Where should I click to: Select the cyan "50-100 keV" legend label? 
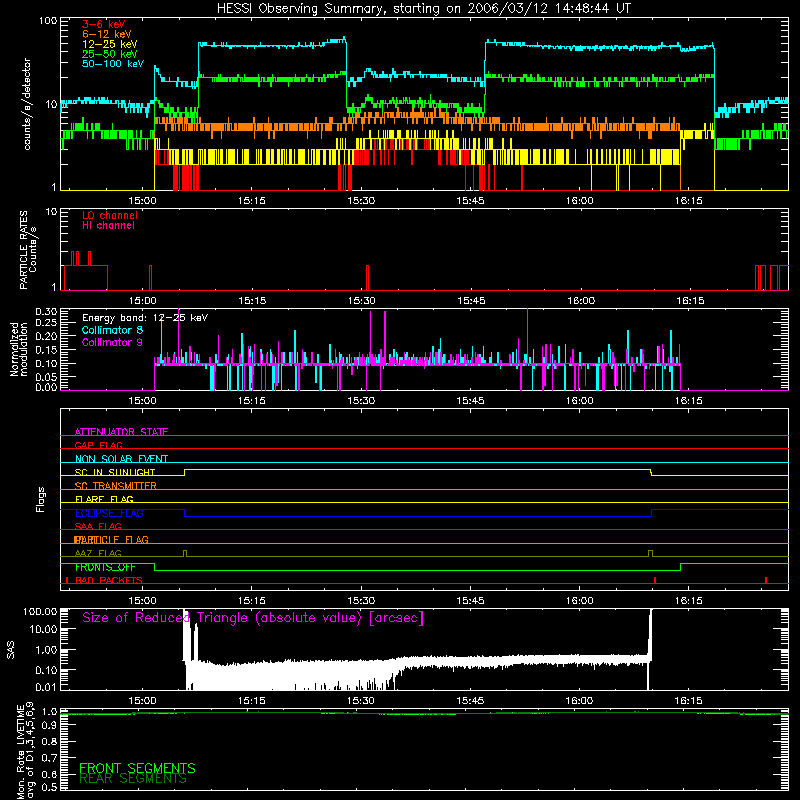(113, 64)
